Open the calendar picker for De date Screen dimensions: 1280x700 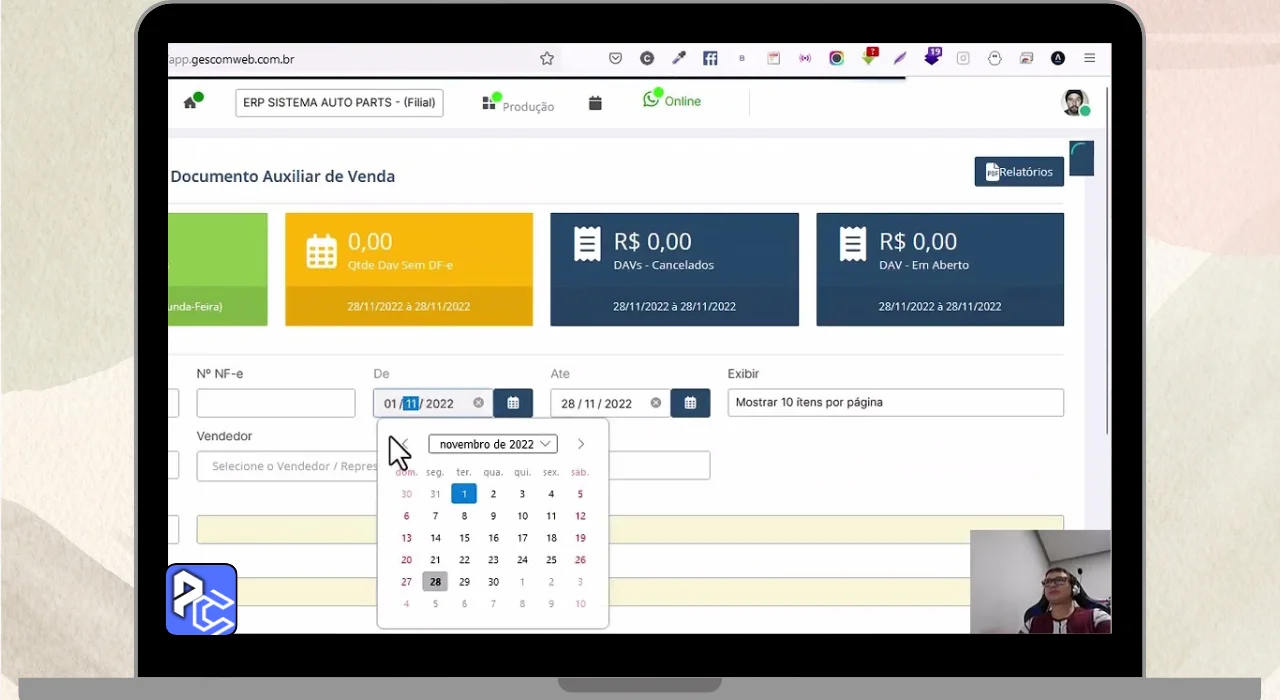[x=513, y=403]
